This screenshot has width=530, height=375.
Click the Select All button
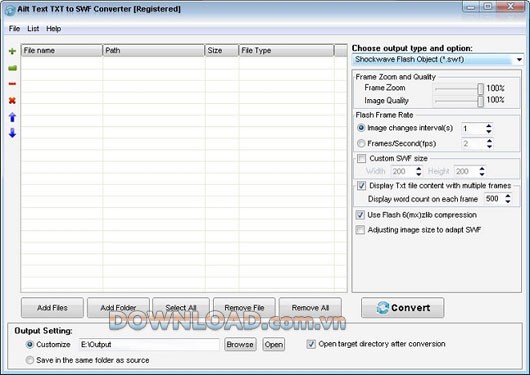pyautogui.click(x=181, y=308)
